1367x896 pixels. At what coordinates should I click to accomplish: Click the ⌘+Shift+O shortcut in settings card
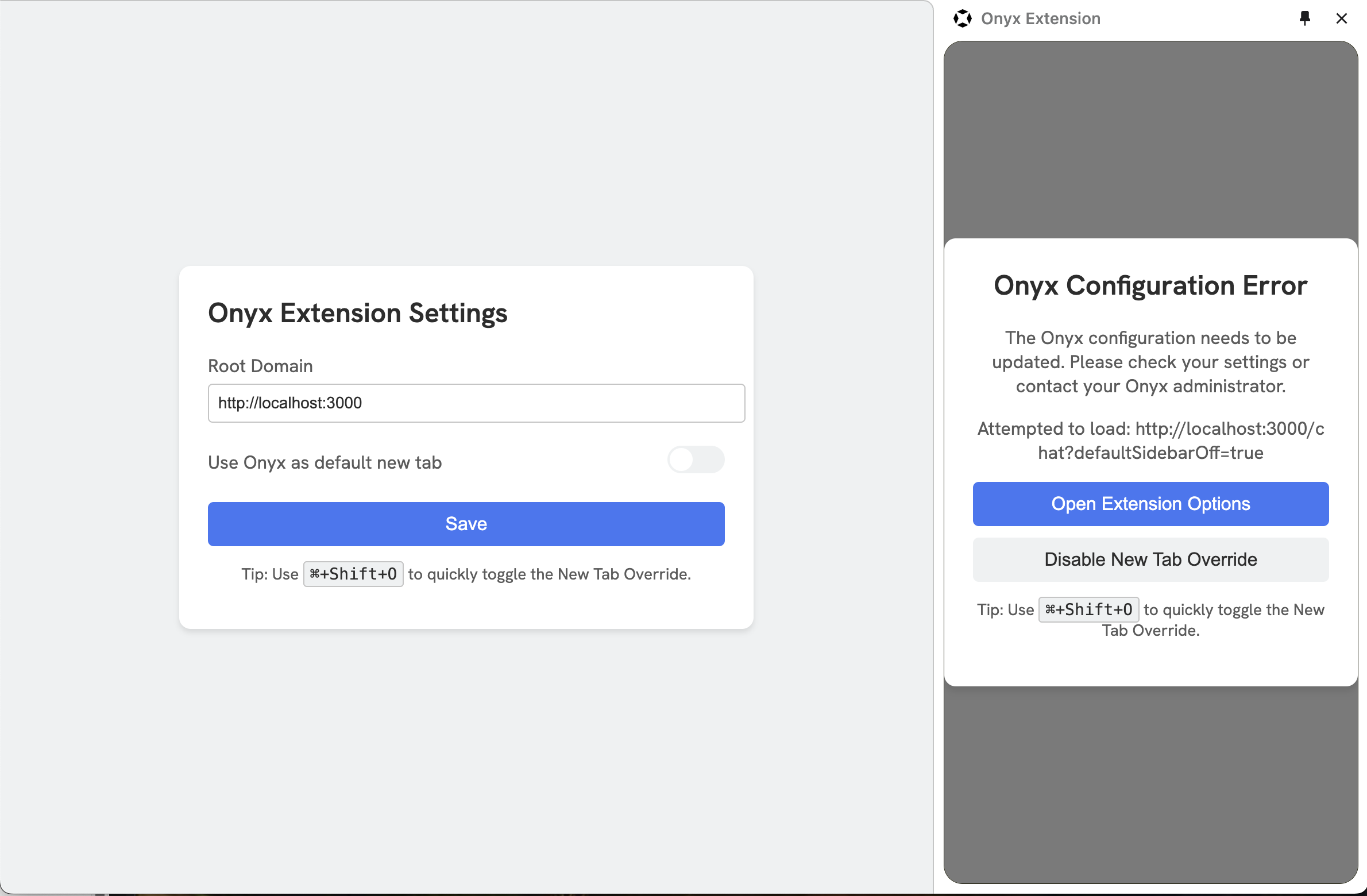point(353,574)
